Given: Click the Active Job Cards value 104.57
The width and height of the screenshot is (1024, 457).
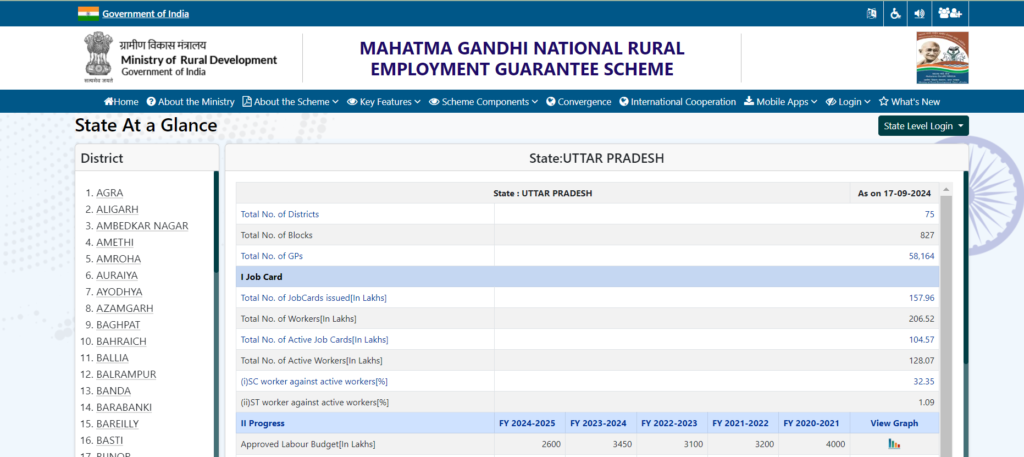Looking at the screenshot, I should (x=923, y=339).
